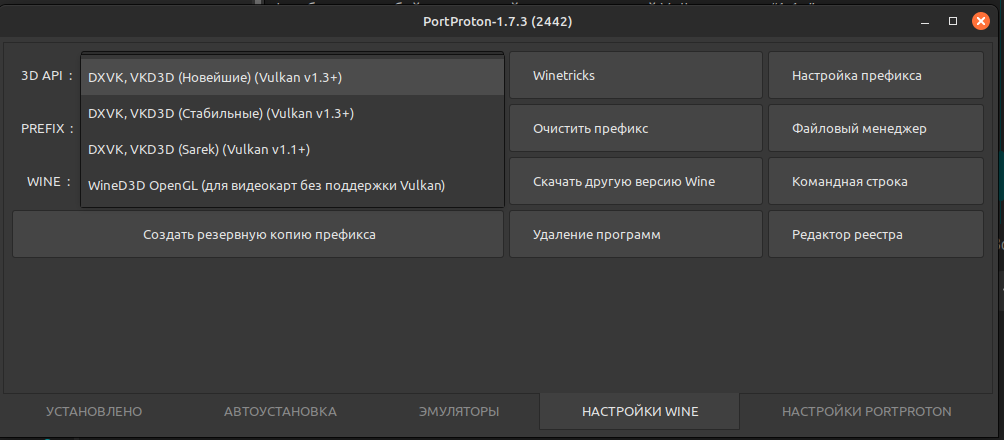The image size is (1004, 440).
Task: Open Удаление программ
Action: (636, 234)
